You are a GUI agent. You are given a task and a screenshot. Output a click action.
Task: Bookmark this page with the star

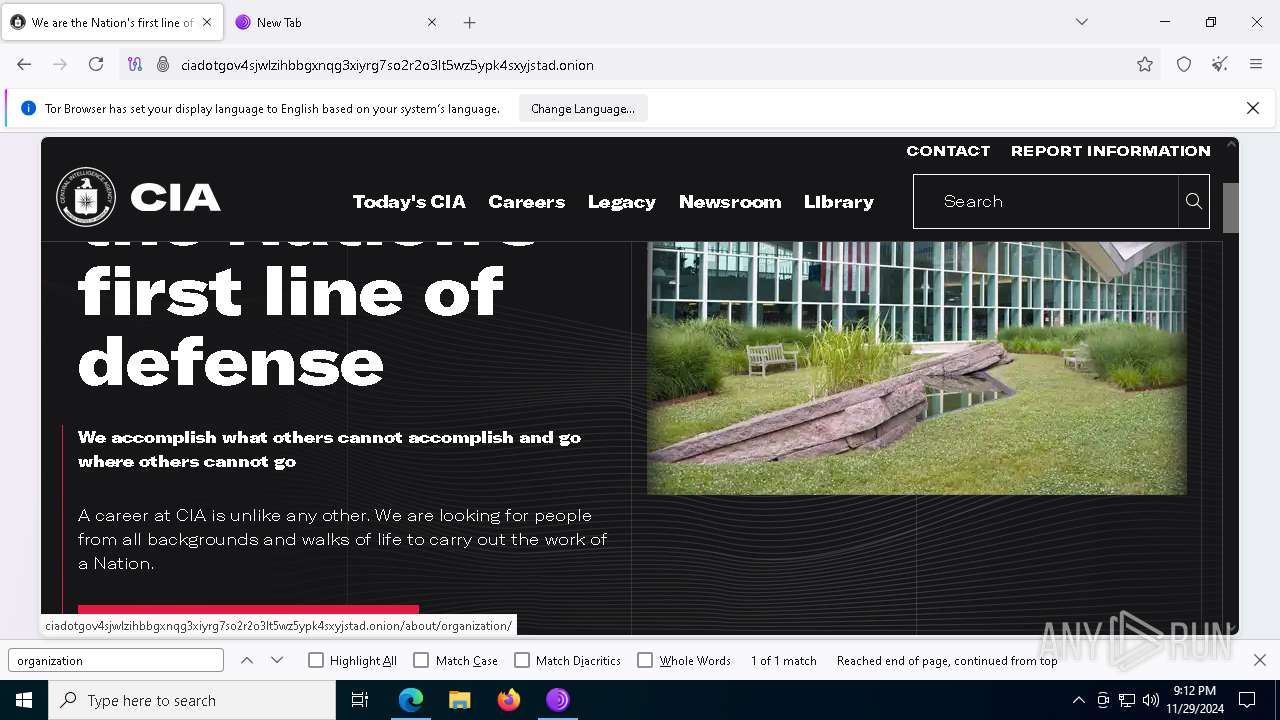[1145, 64]
